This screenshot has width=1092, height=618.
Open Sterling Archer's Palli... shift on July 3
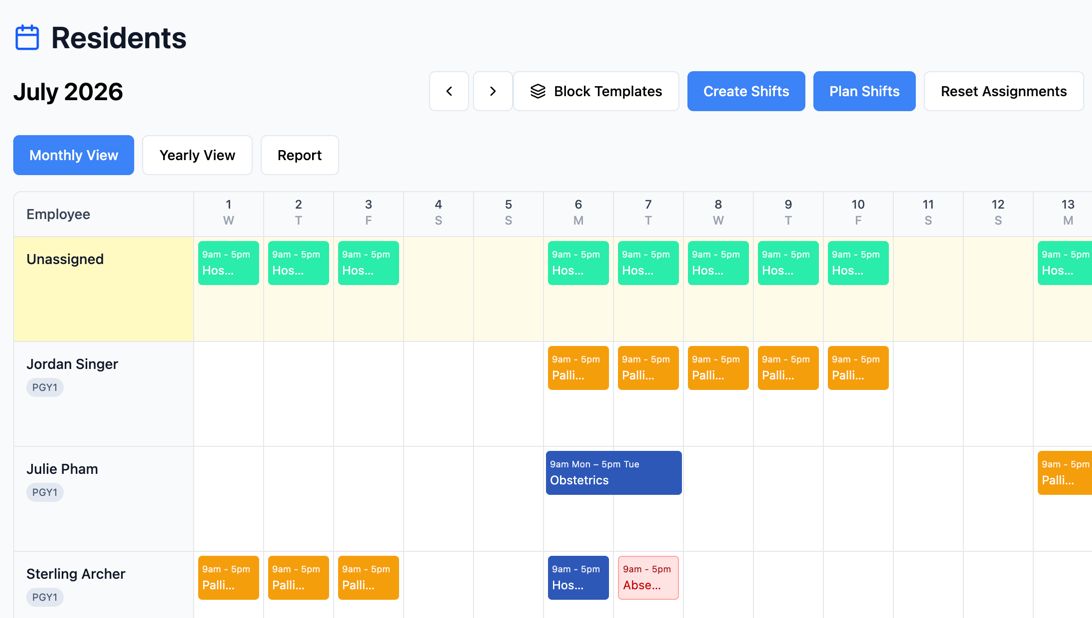[x=368, y=578]
